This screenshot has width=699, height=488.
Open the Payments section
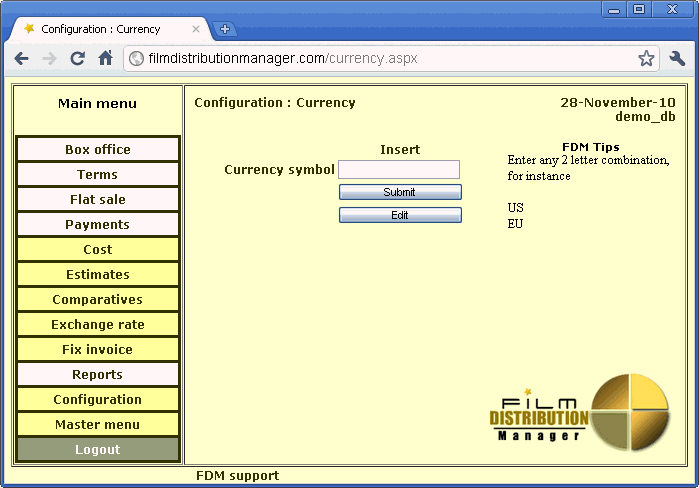[x=98, y=225]
